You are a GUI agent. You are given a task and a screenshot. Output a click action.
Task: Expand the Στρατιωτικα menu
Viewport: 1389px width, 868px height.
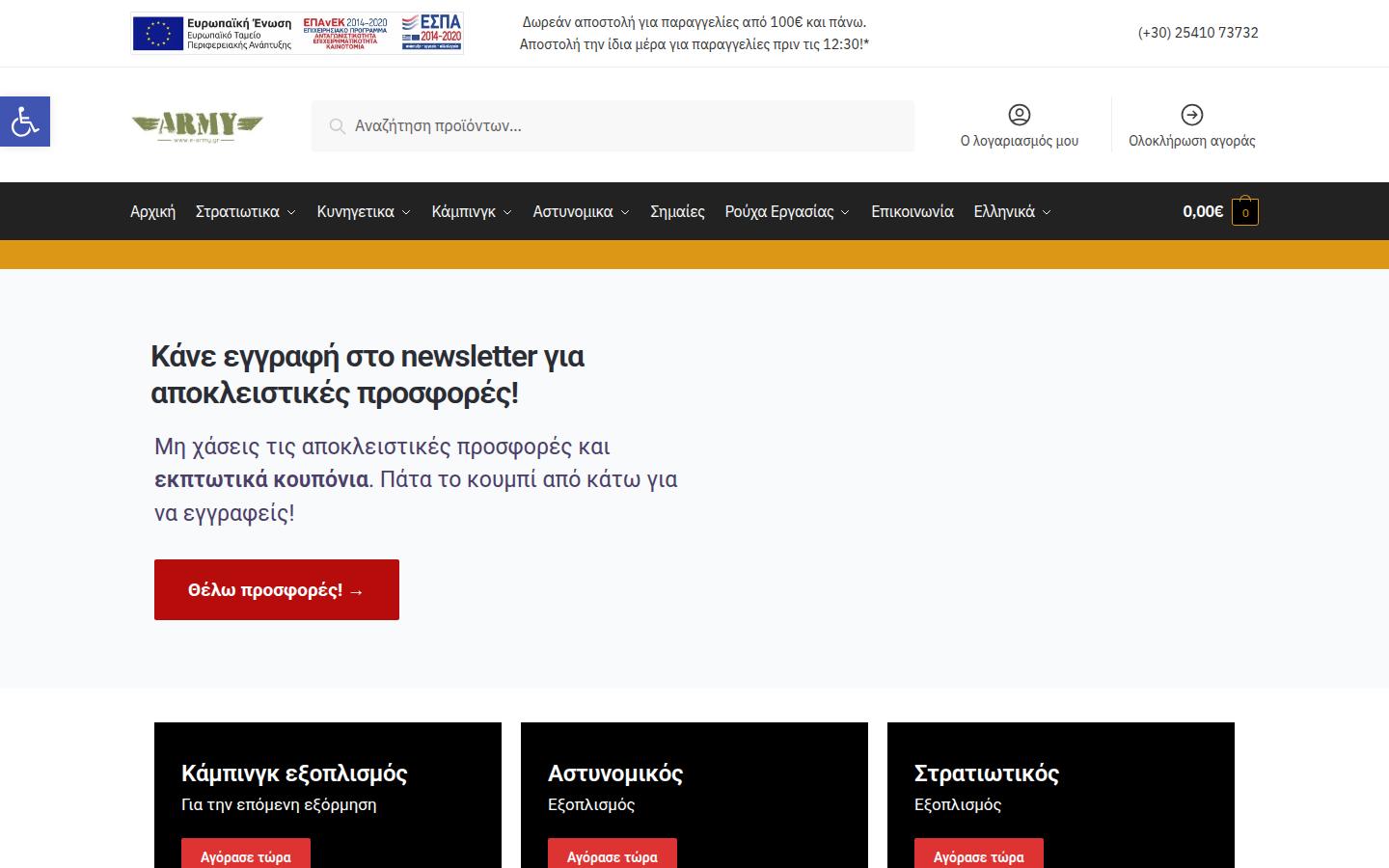click(x=246, y=211)
